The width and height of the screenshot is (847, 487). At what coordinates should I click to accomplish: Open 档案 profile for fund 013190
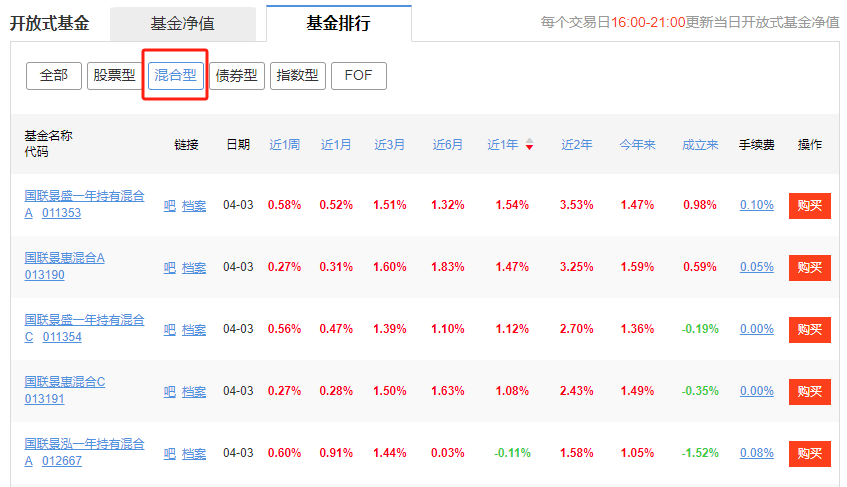pyautogui.click(x=194, y=268)
